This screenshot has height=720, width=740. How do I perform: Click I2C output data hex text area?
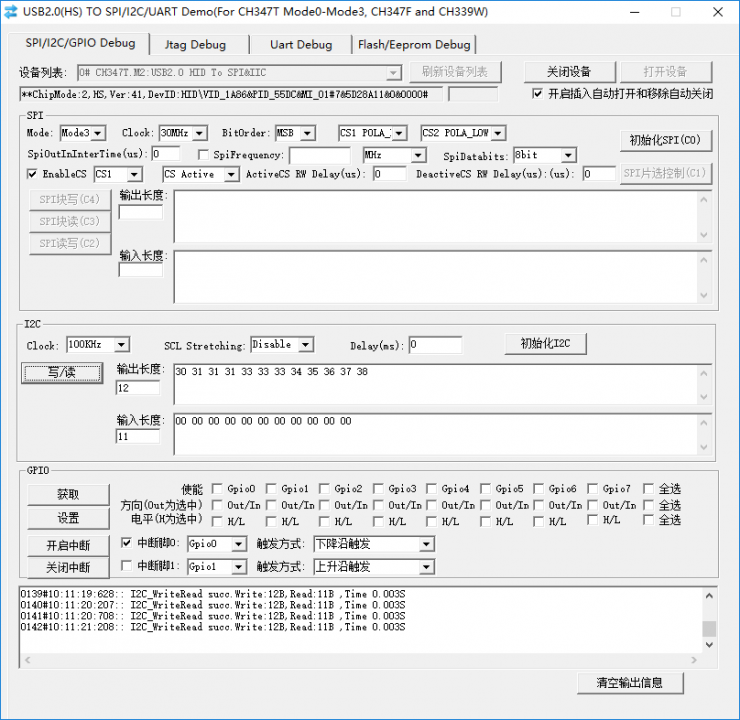pyautogui.click(x=436, y=385)
